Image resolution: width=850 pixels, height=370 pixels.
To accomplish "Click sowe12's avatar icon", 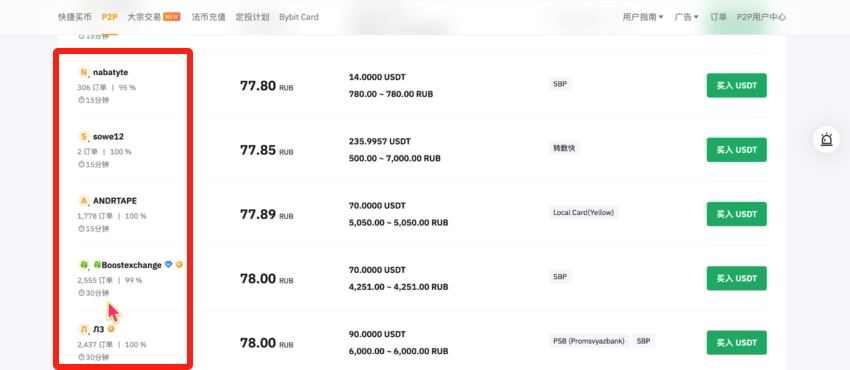I will [x=83, y=137].
